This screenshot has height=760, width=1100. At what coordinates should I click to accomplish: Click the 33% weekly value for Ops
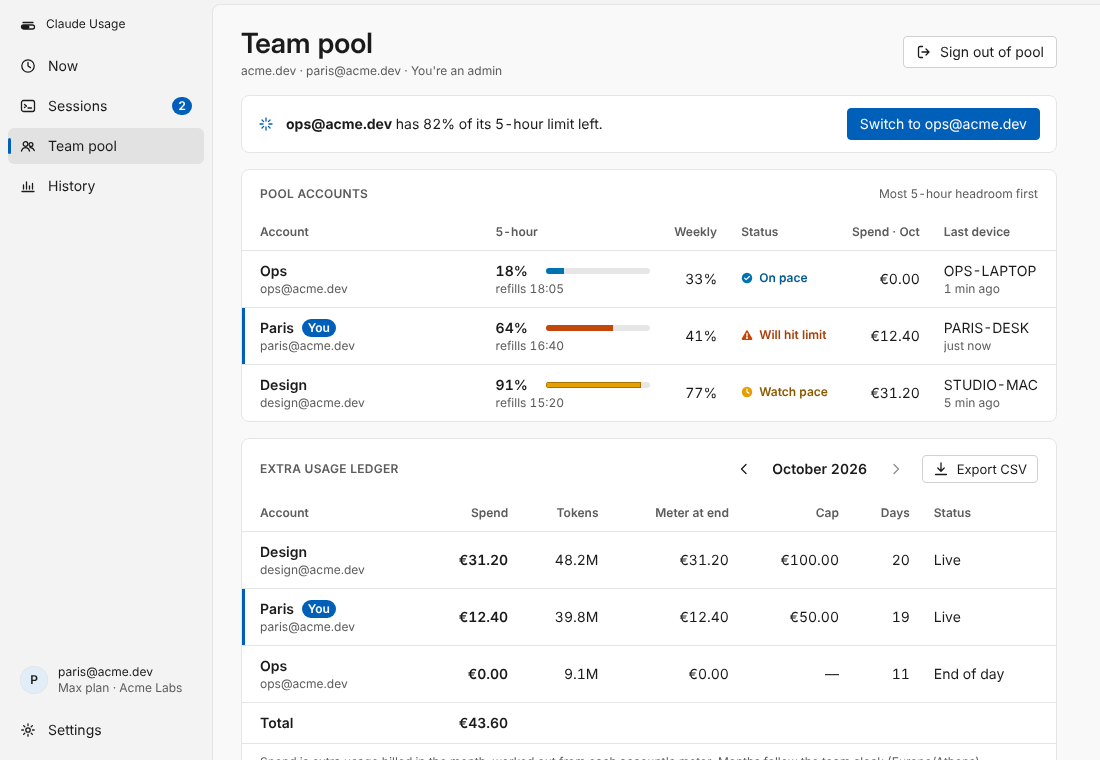(701, 279)
